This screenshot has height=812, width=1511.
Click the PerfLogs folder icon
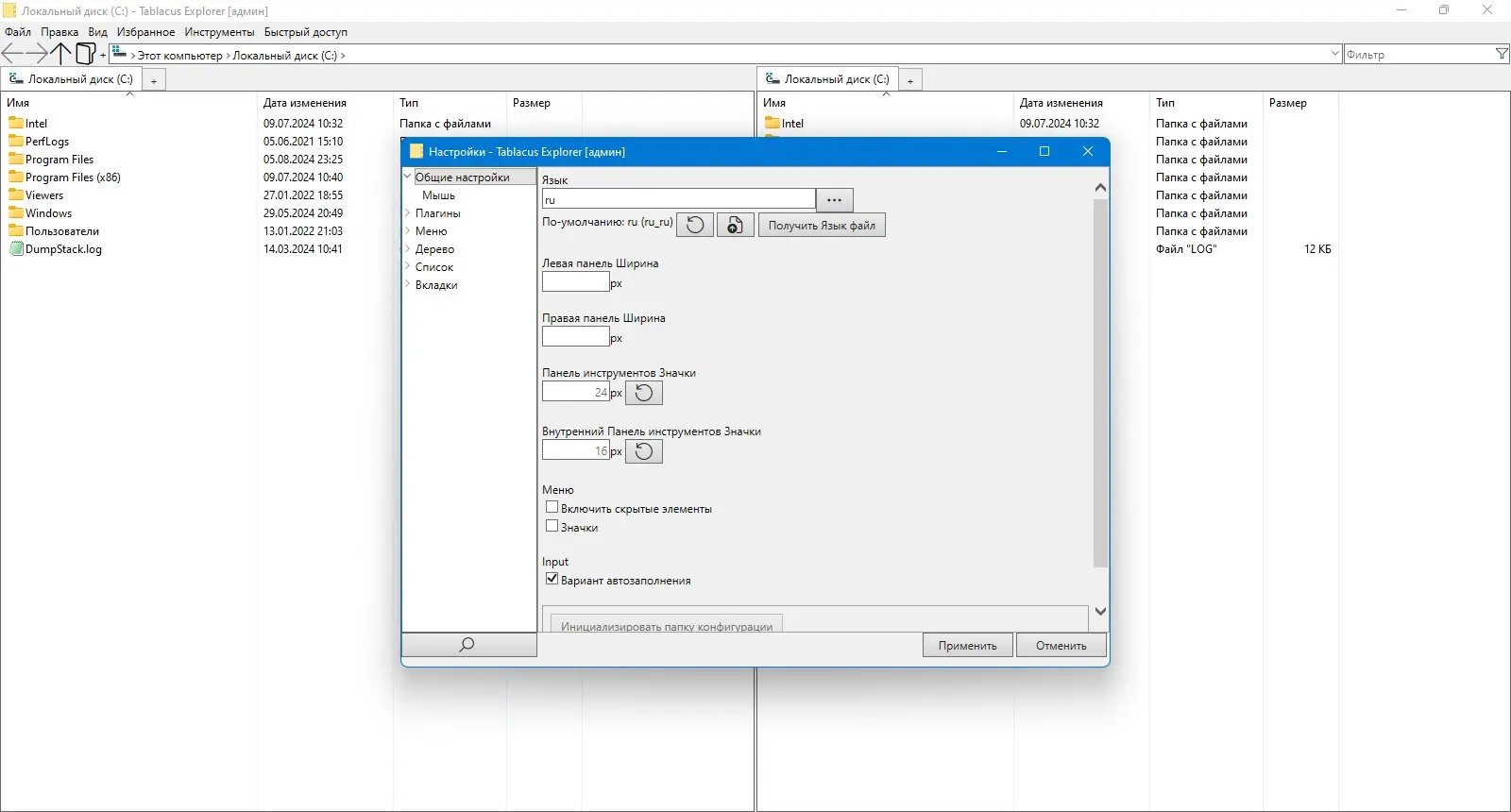16,141
